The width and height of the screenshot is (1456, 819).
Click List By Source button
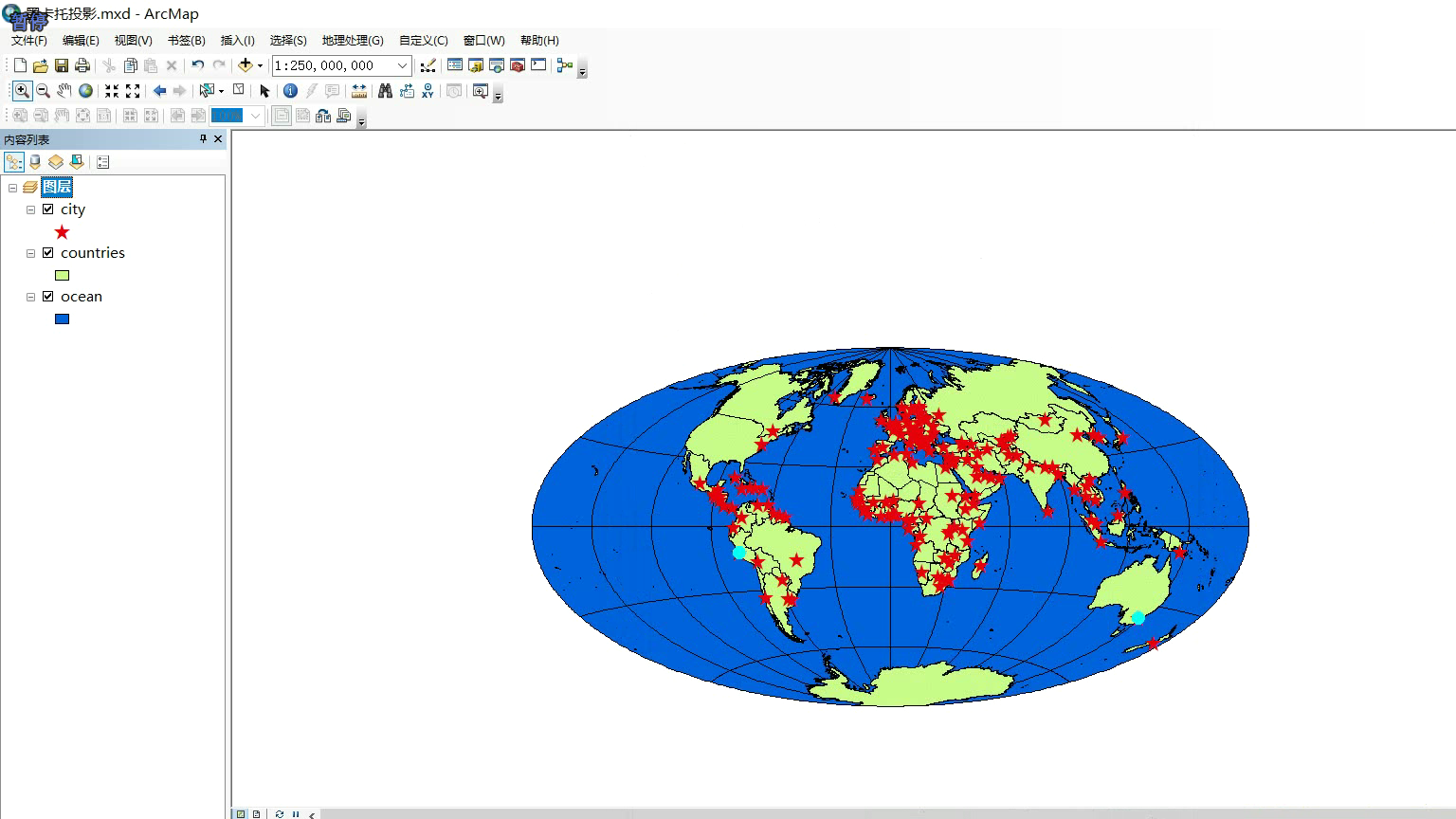click(35, 162)
